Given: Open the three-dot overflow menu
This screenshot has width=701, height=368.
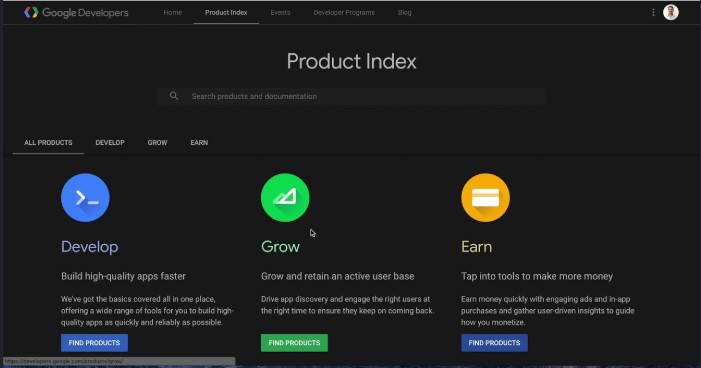Looking at the screenshot, I should (x=653, y=13).
